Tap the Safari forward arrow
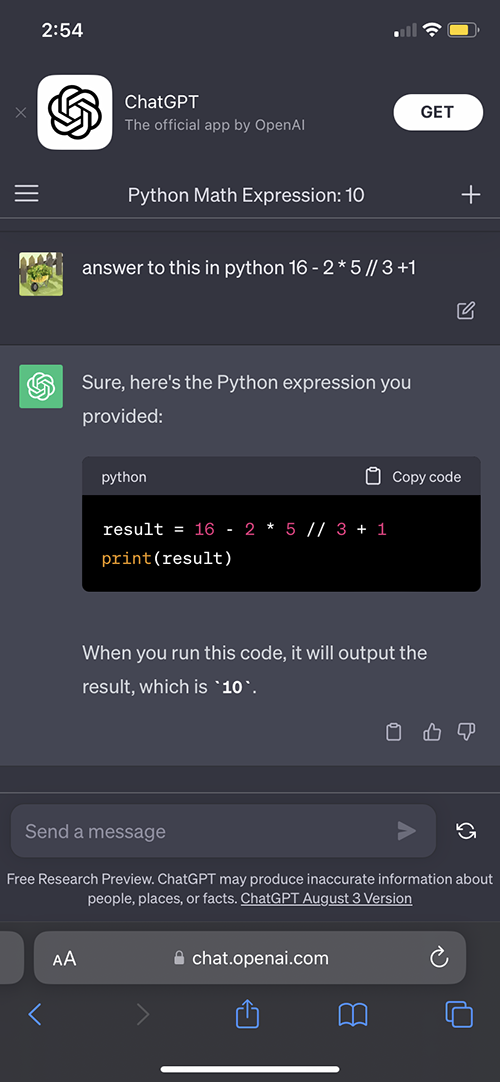500x1082 pixels. click(x=142, y=1014)
